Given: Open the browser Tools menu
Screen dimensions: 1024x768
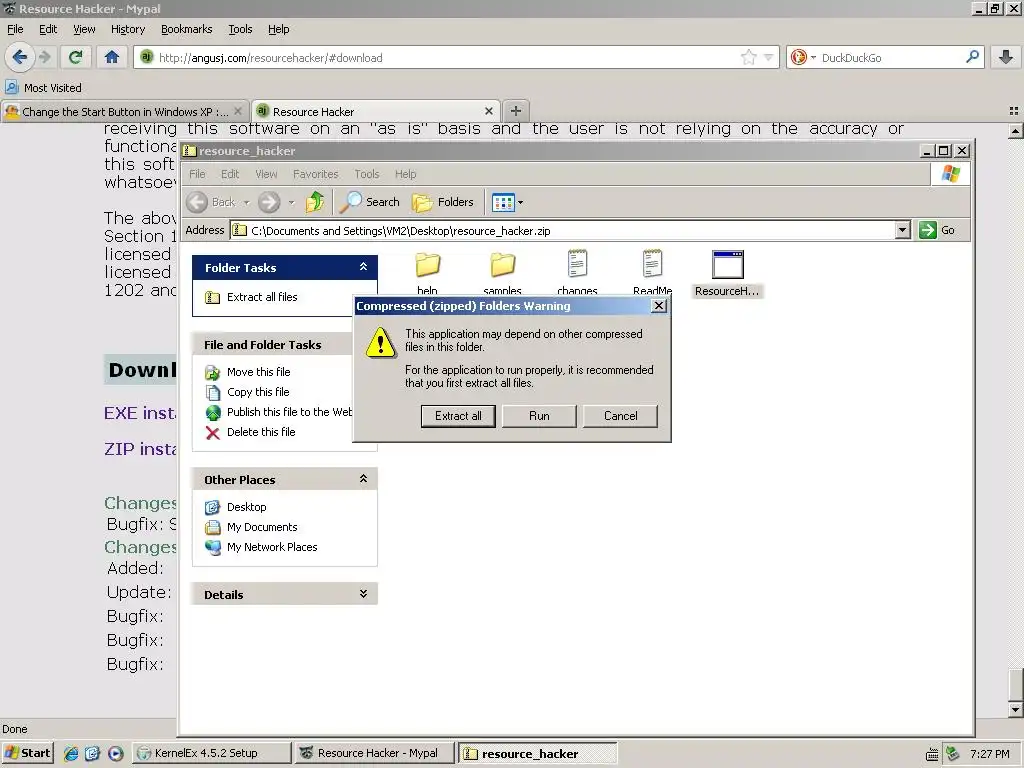Looking at the screenshot, I should tap(240, 29).
